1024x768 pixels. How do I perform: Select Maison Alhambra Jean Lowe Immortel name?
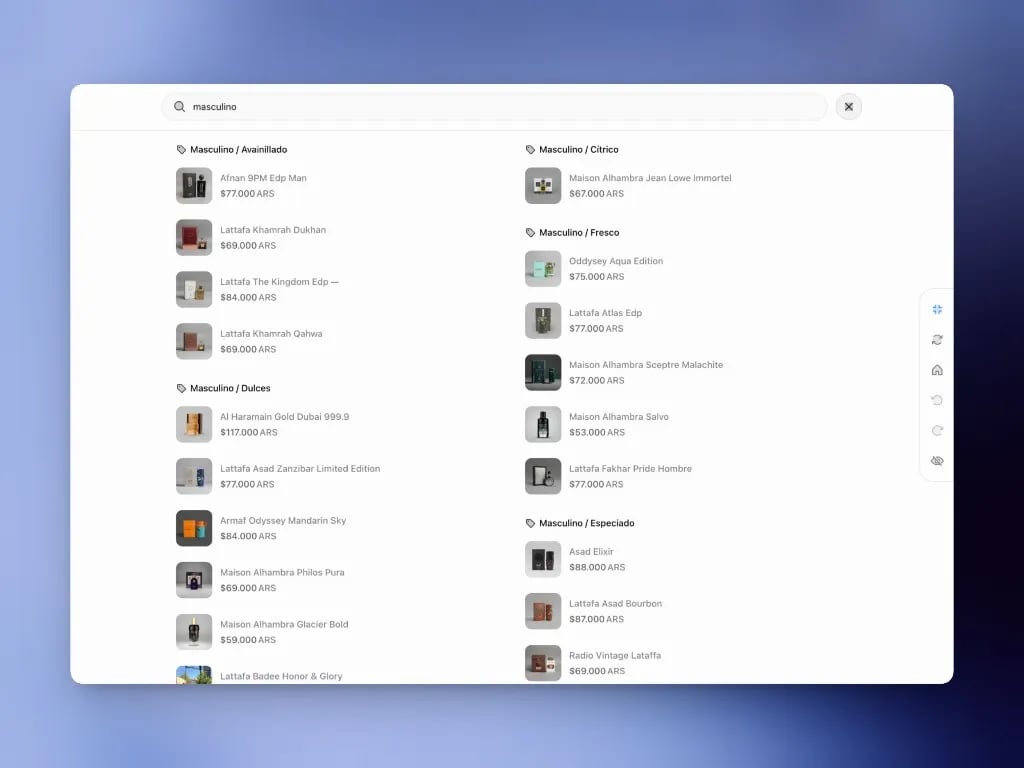point(650,178)
